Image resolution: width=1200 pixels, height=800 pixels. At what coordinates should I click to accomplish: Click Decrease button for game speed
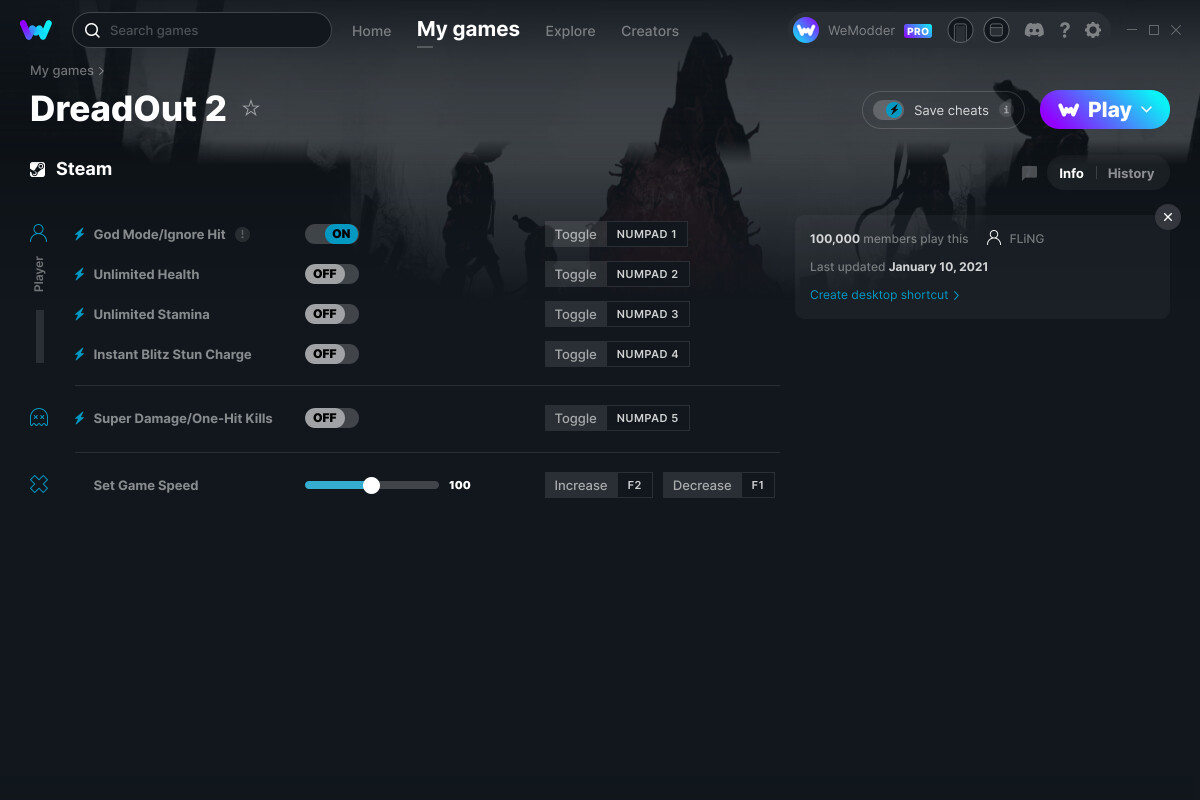[702, 485]
